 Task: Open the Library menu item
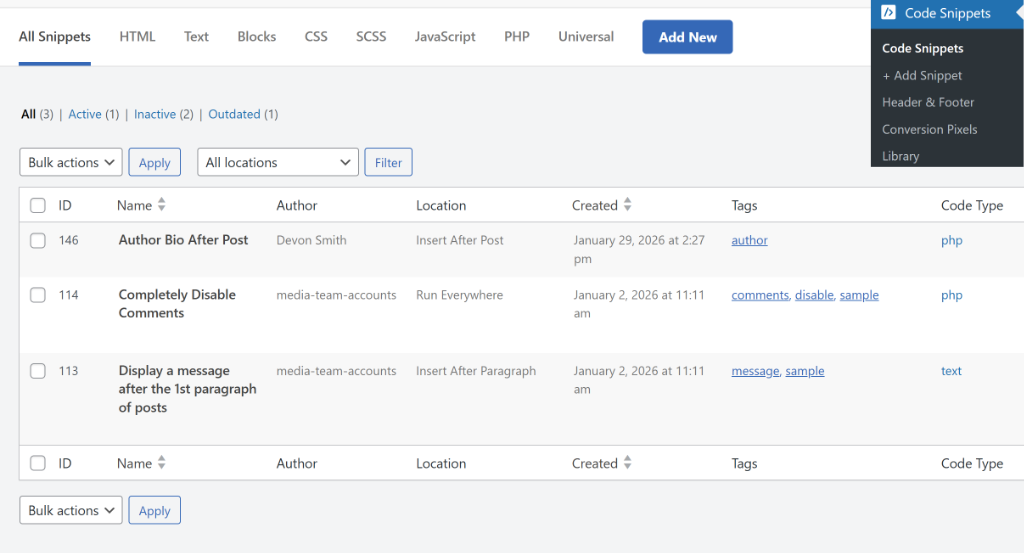pyautogui.click(x=900, y=156)
